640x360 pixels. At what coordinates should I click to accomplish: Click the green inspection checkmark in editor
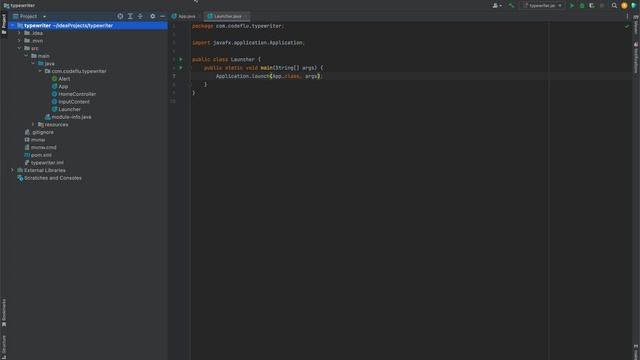click(x=627, y=27)
